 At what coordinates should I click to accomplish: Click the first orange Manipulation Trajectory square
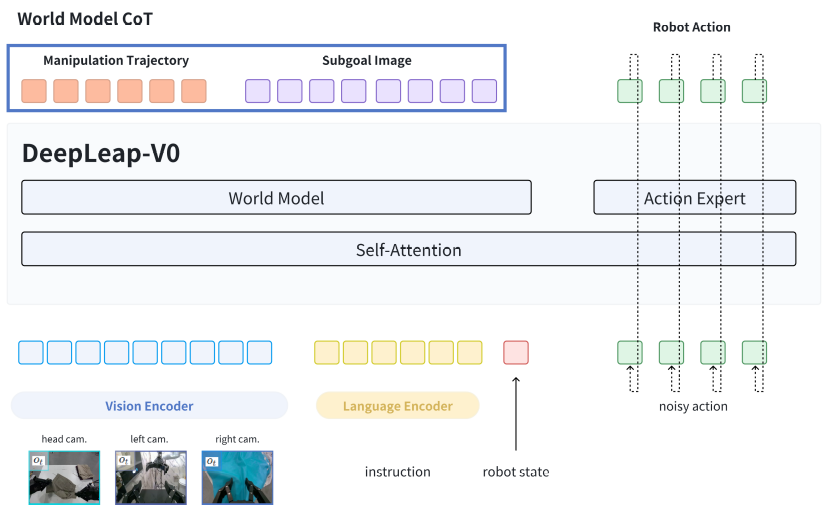[x=34, y=91]
